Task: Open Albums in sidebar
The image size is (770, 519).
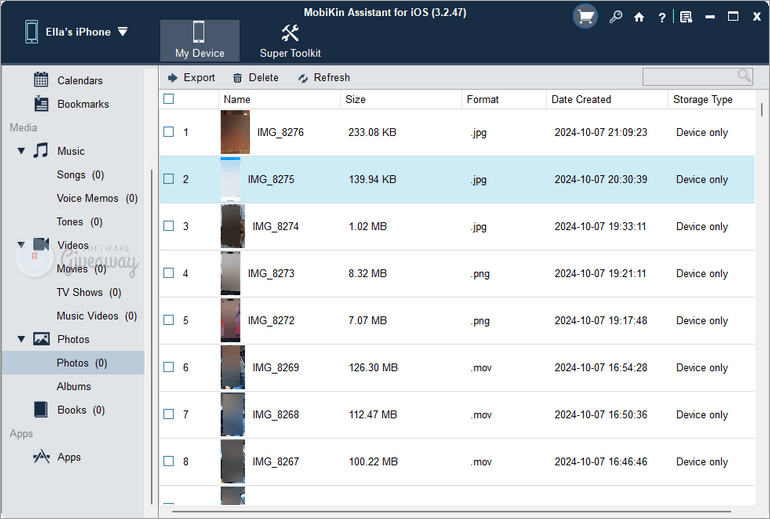Action: [x=74, y=386]
